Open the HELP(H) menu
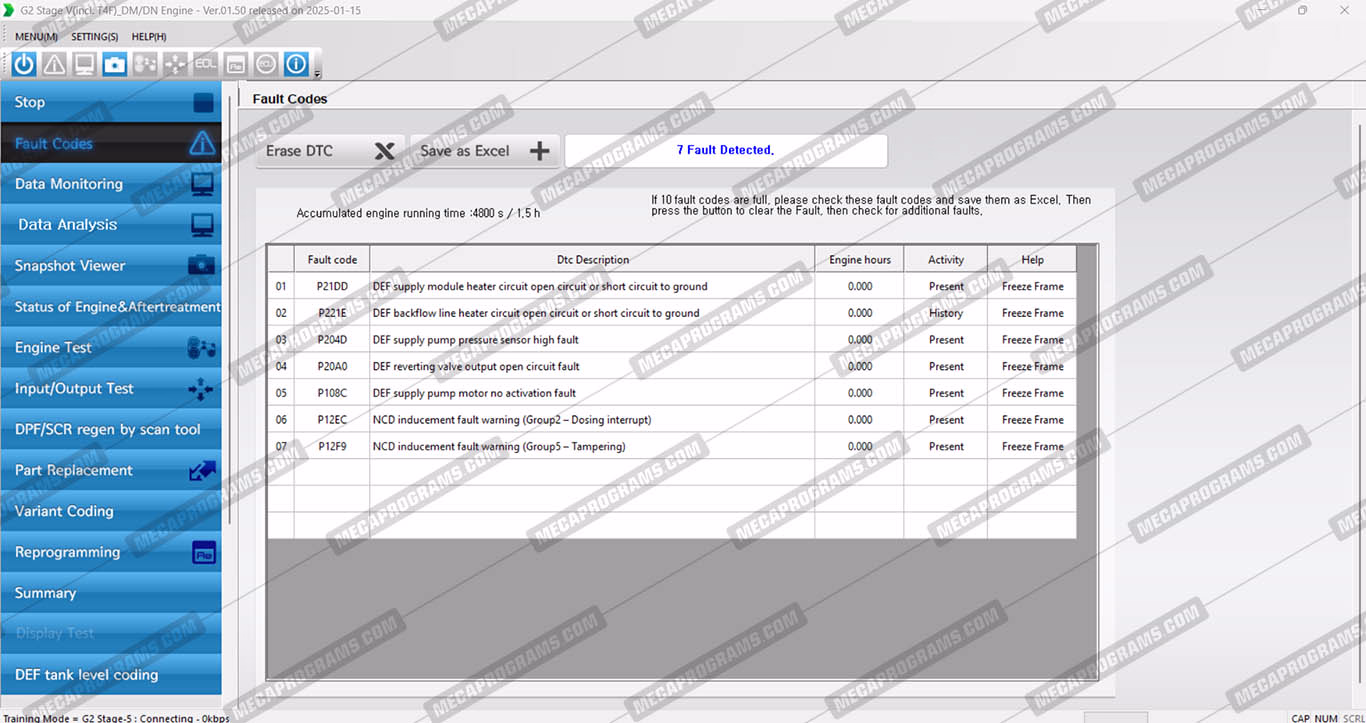 coord(149,37)
